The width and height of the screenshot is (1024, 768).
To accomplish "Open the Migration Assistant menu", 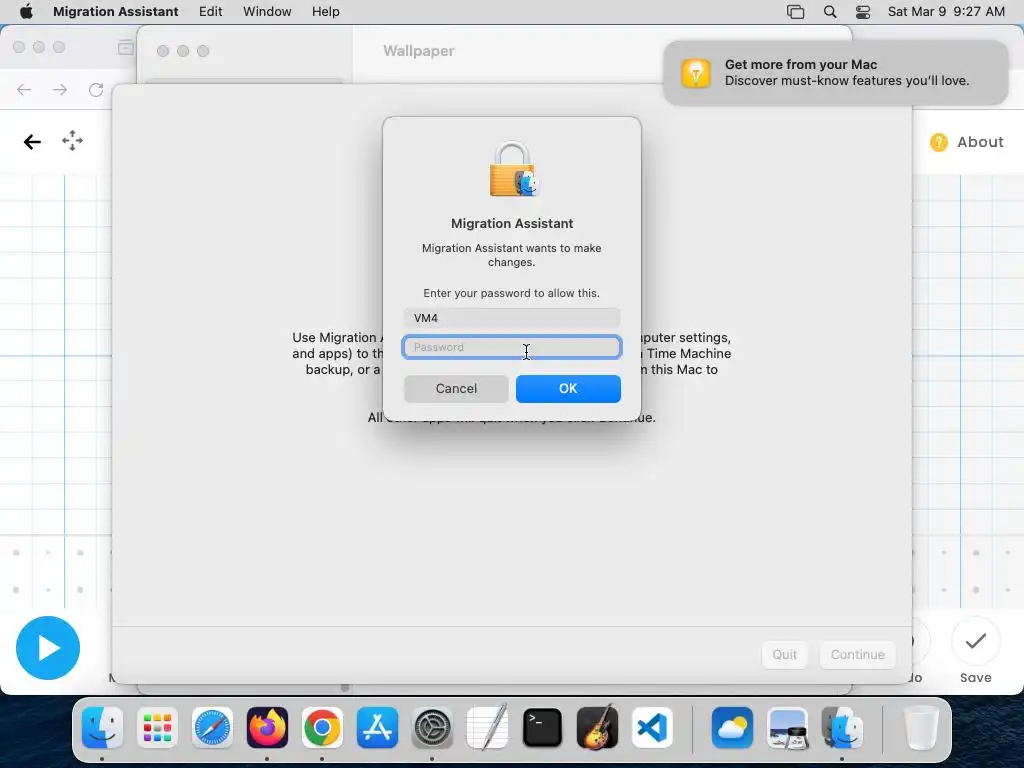I will [x=116, y=11].
